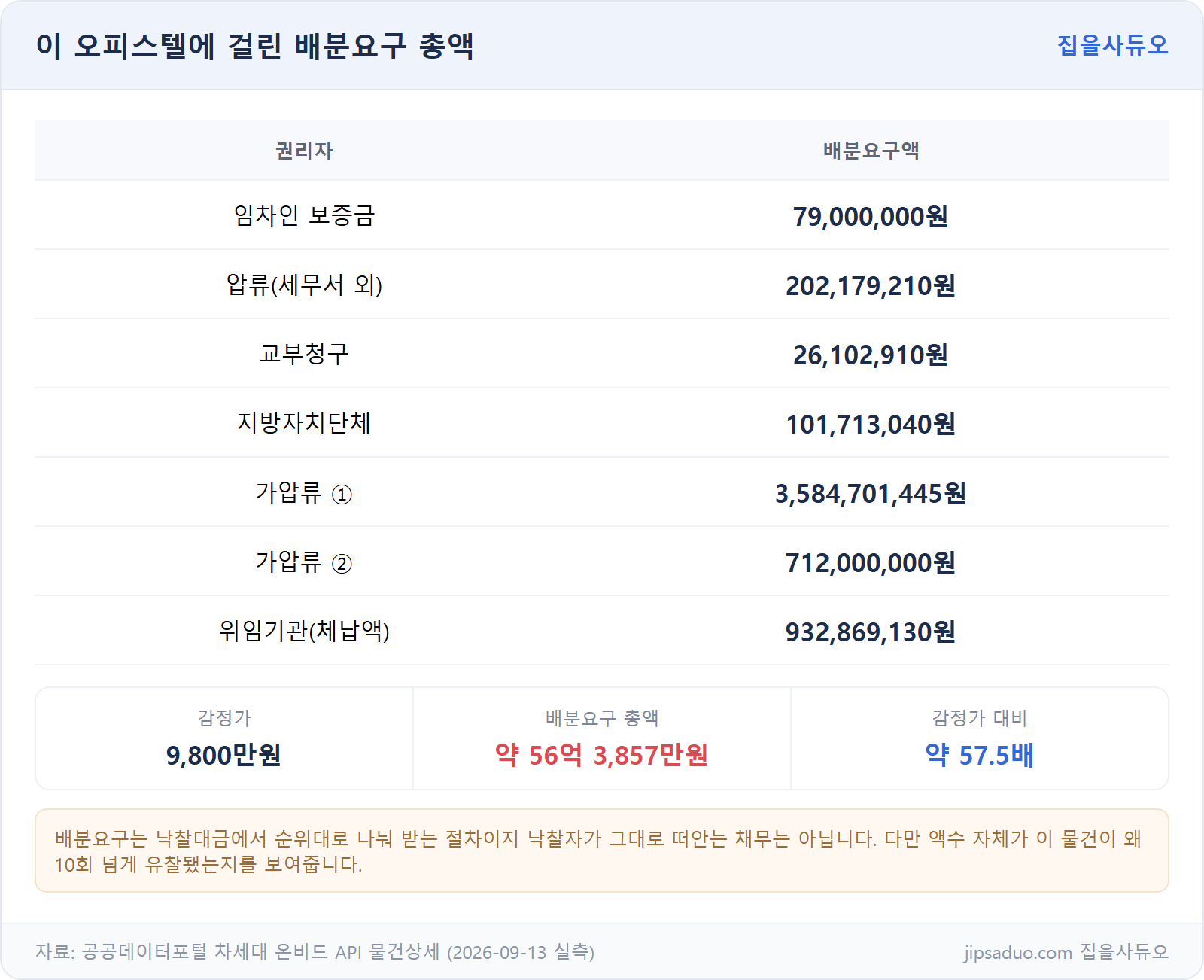Viewport: 1204px width, 980px height.
Task: Click the amount 79,000,000원
Action: coord(871,217)
